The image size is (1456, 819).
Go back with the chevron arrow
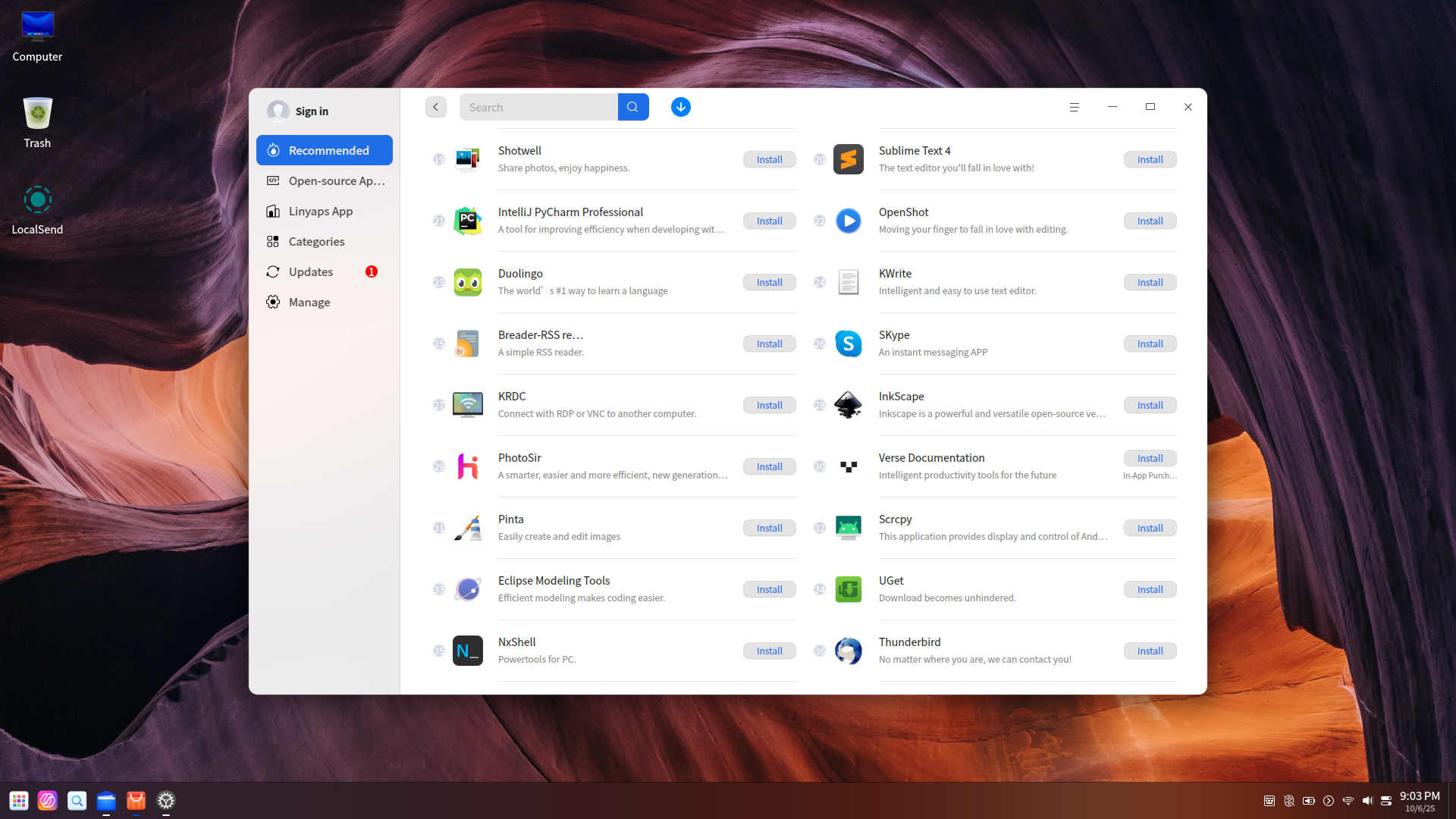point(435,107)
